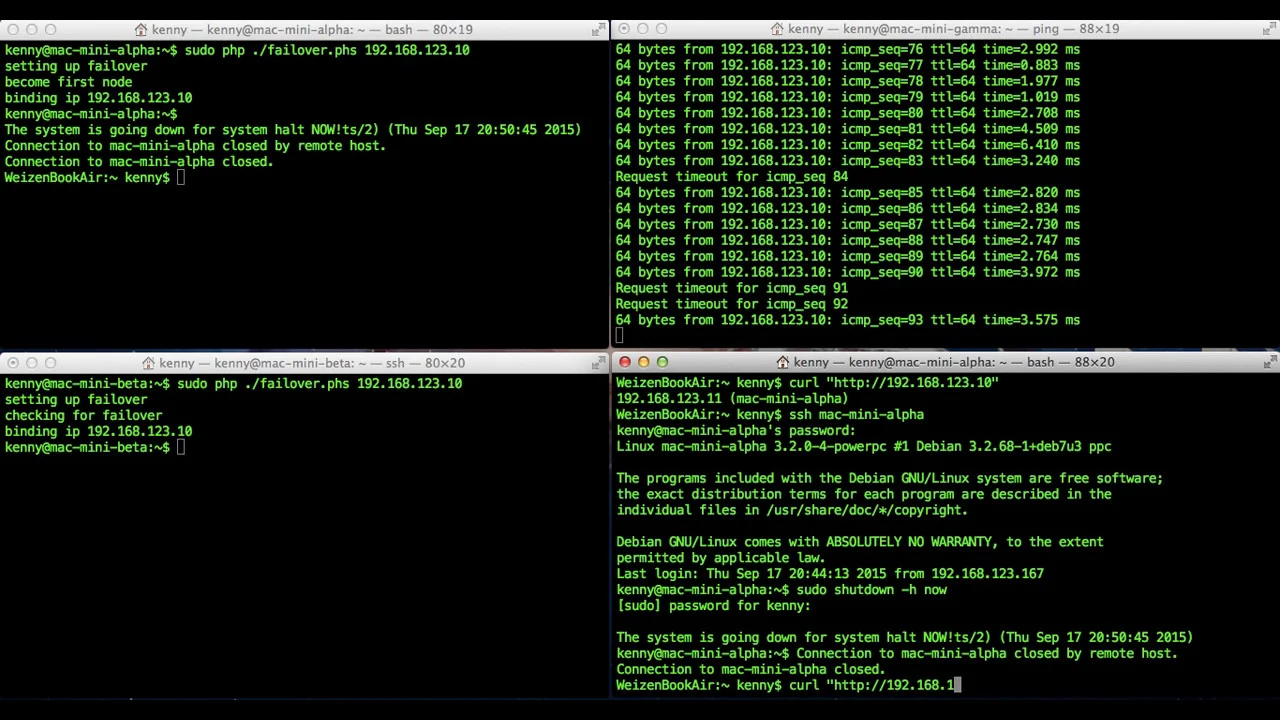Viewport: 1280px width, 720px height.
Task: Click the 'become first node' output line
Action: coord(68,82)
